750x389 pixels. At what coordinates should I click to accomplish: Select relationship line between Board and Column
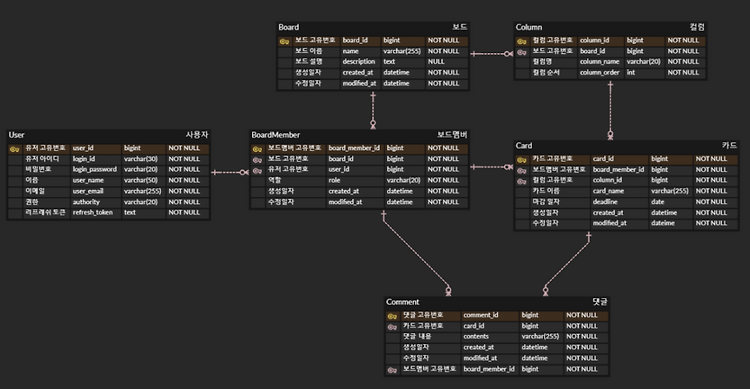(492, 54)
